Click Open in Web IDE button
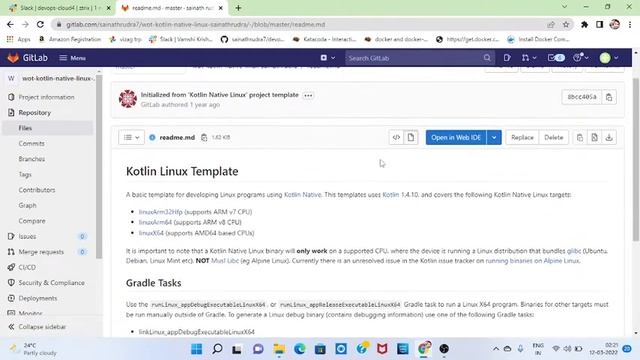 (x=456, y=138)
